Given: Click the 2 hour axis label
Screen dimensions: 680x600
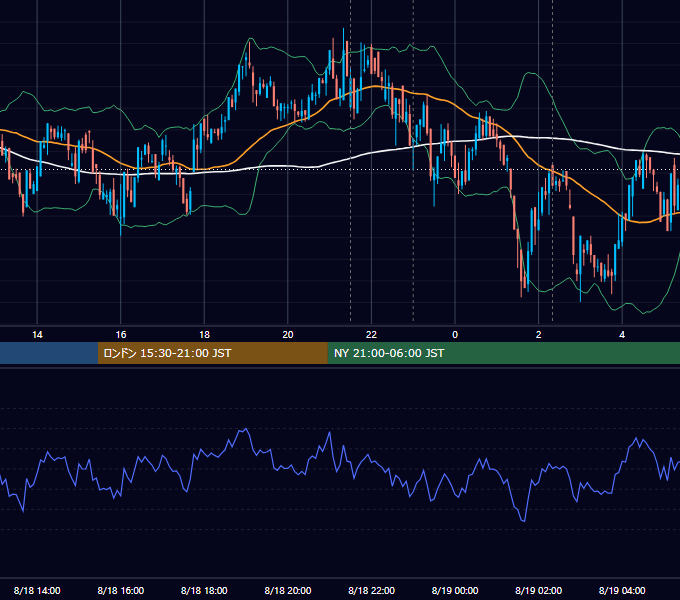Looking at the screenshot, I should 539,335.
